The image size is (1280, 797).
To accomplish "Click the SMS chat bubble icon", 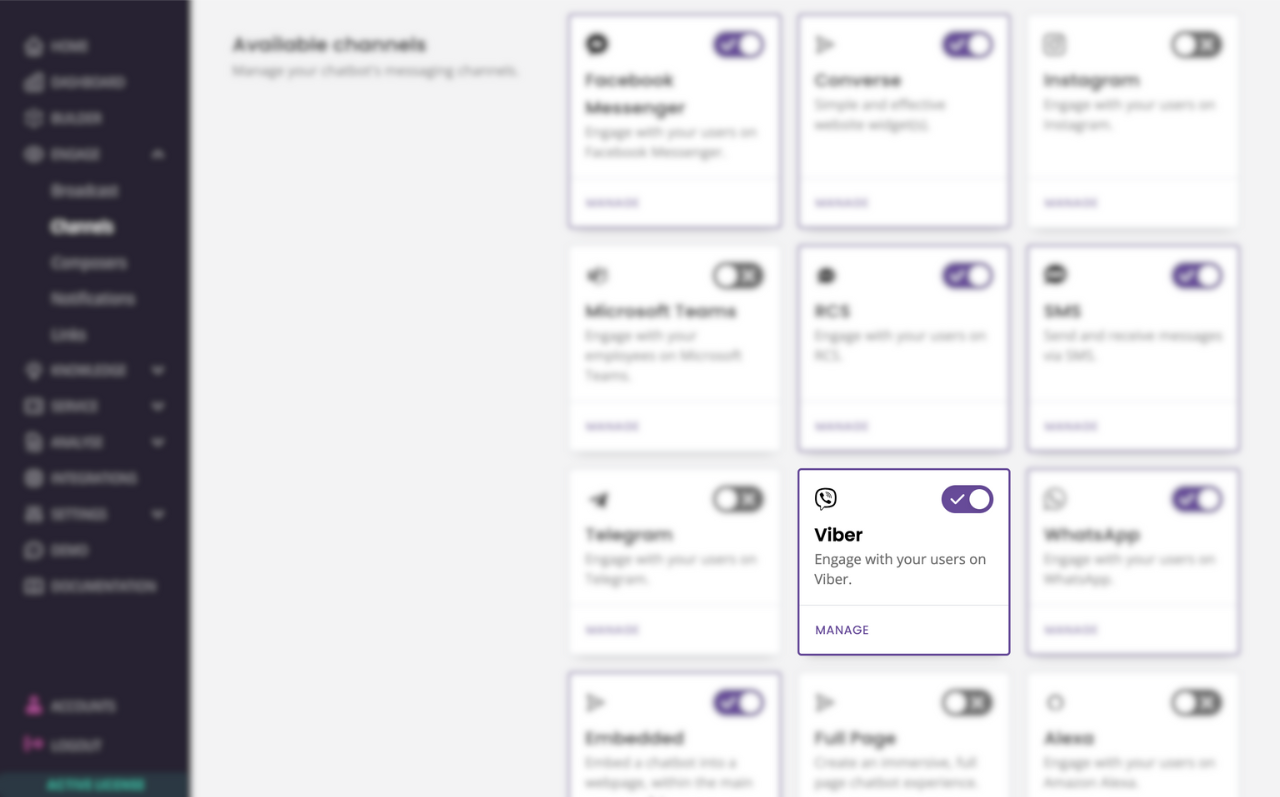I will click(1055, 275).
